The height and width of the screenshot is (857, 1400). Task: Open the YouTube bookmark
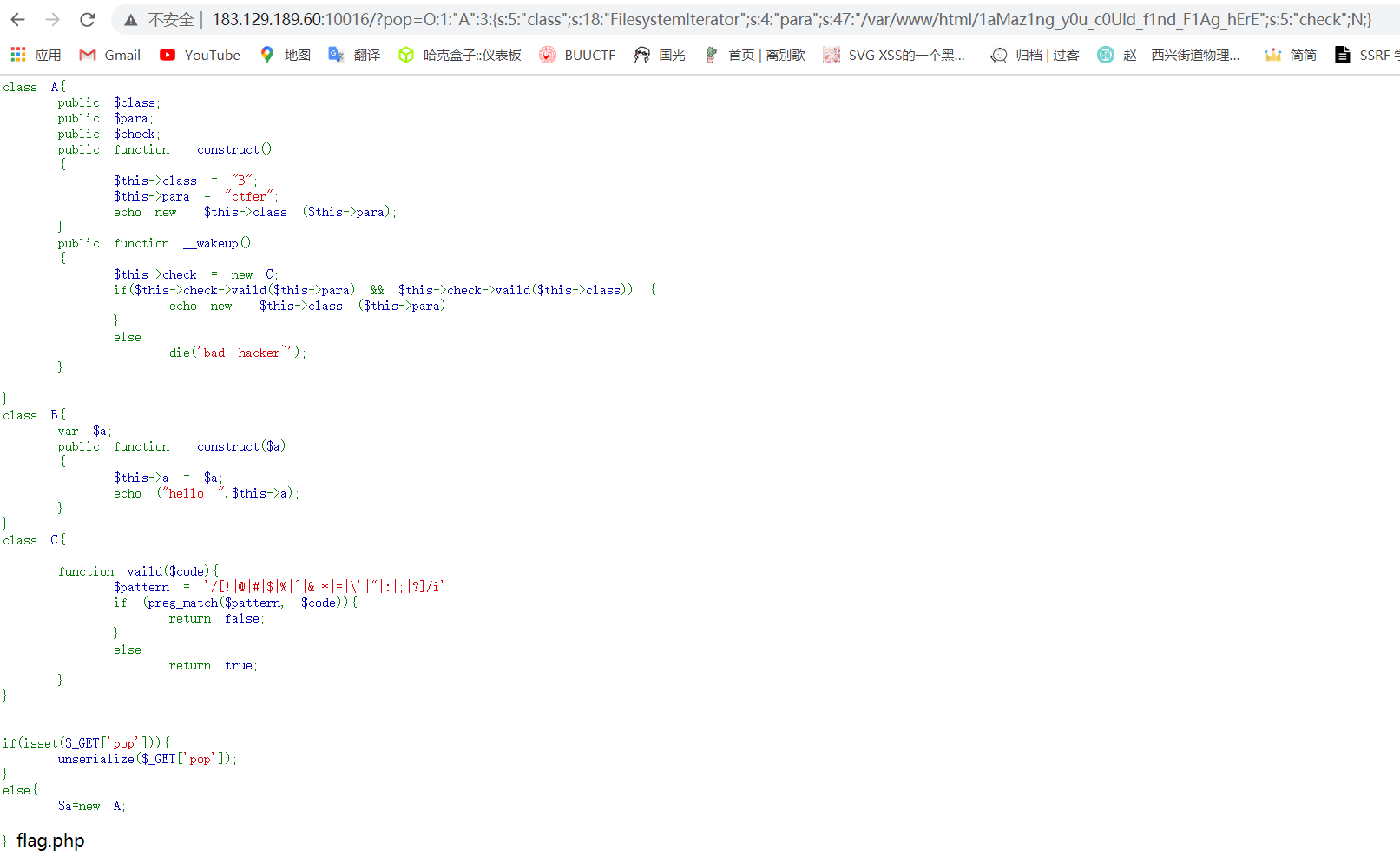tap(199, 55)
